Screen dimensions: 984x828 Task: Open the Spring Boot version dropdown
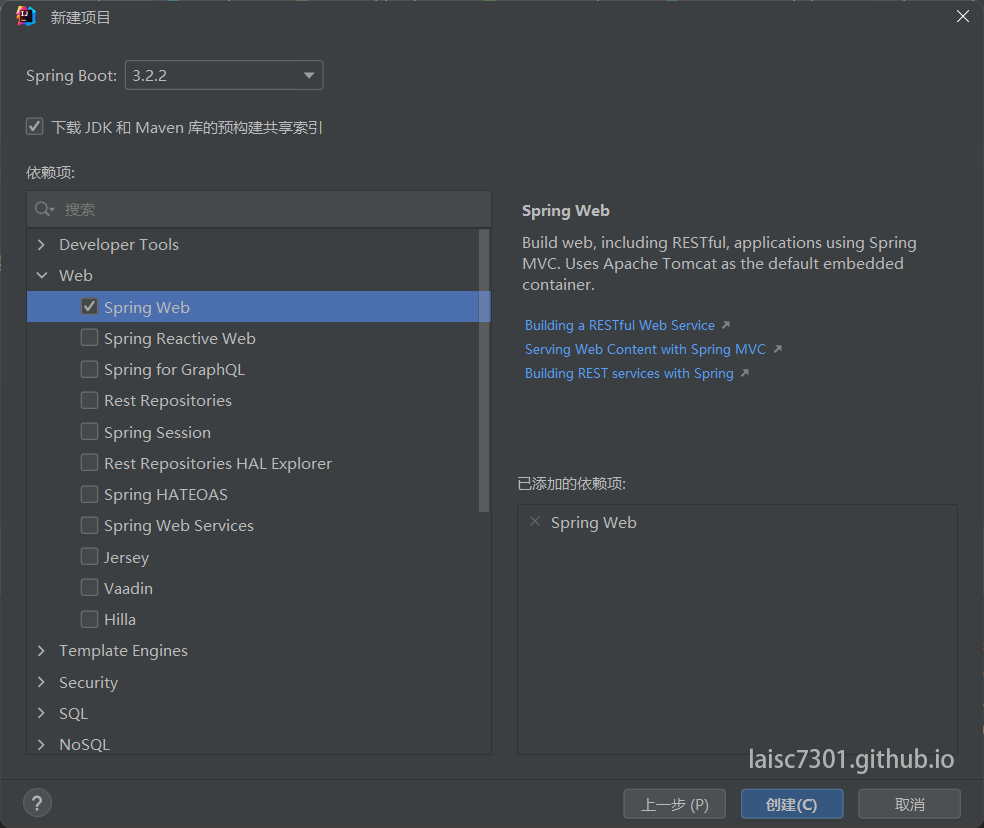[309, 76]
